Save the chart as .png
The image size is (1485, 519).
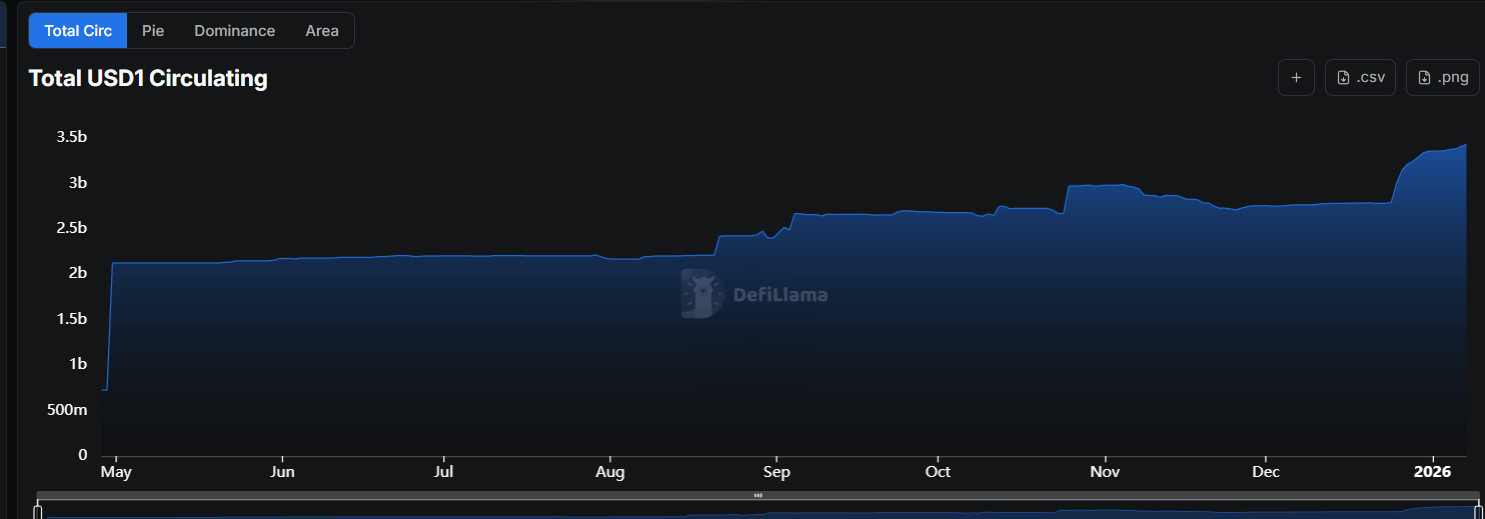[1442, 77]
